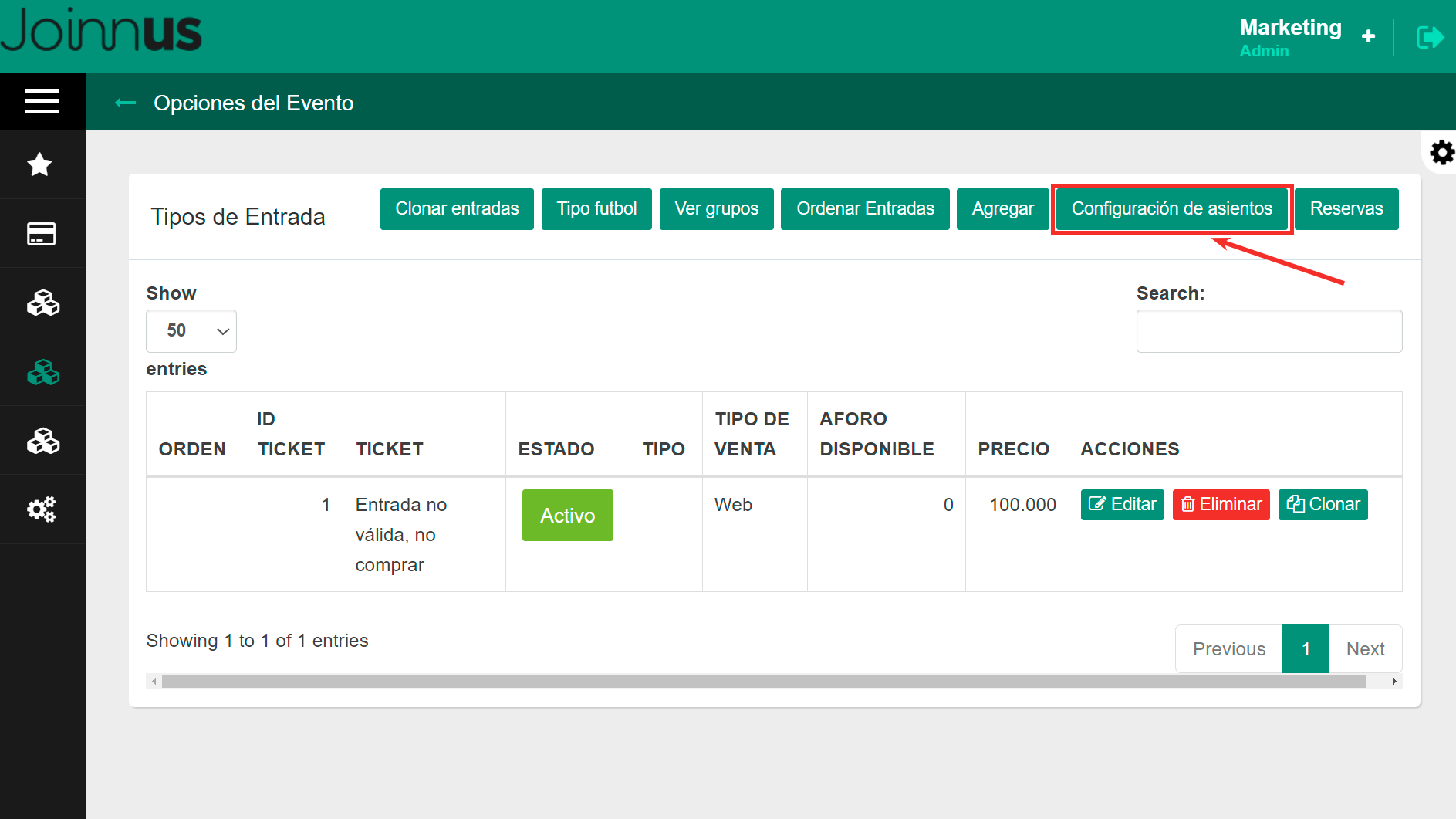Open Ver grupos

point(716,208)
